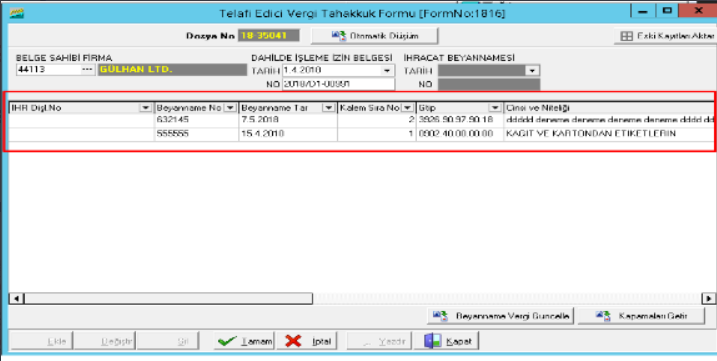Open the Kalem Sıra No column filter
The width and height of the screenshot is (717, 361).
coord(407,108)
